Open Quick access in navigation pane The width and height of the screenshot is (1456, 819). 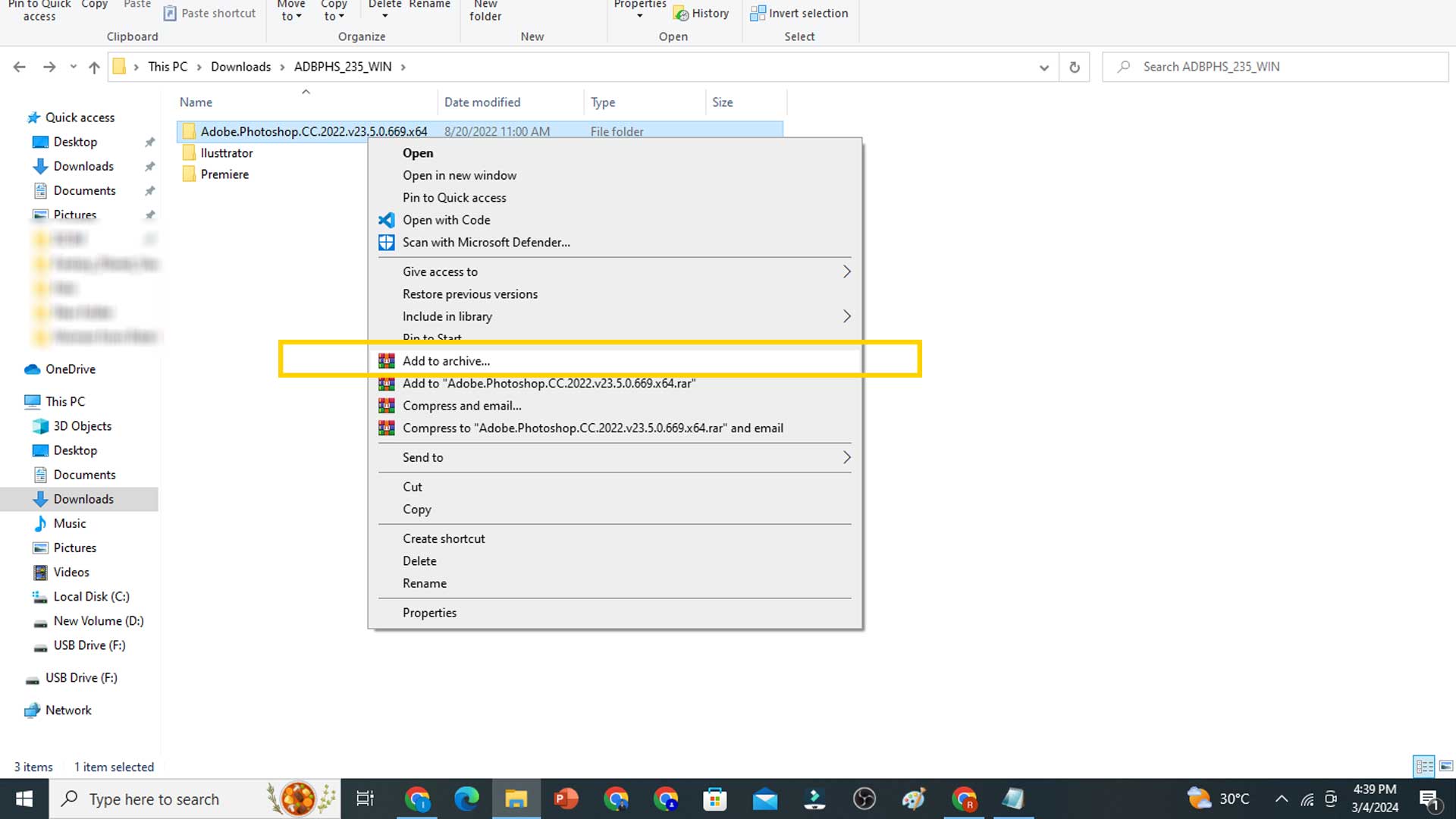click(x=80, y=118)
